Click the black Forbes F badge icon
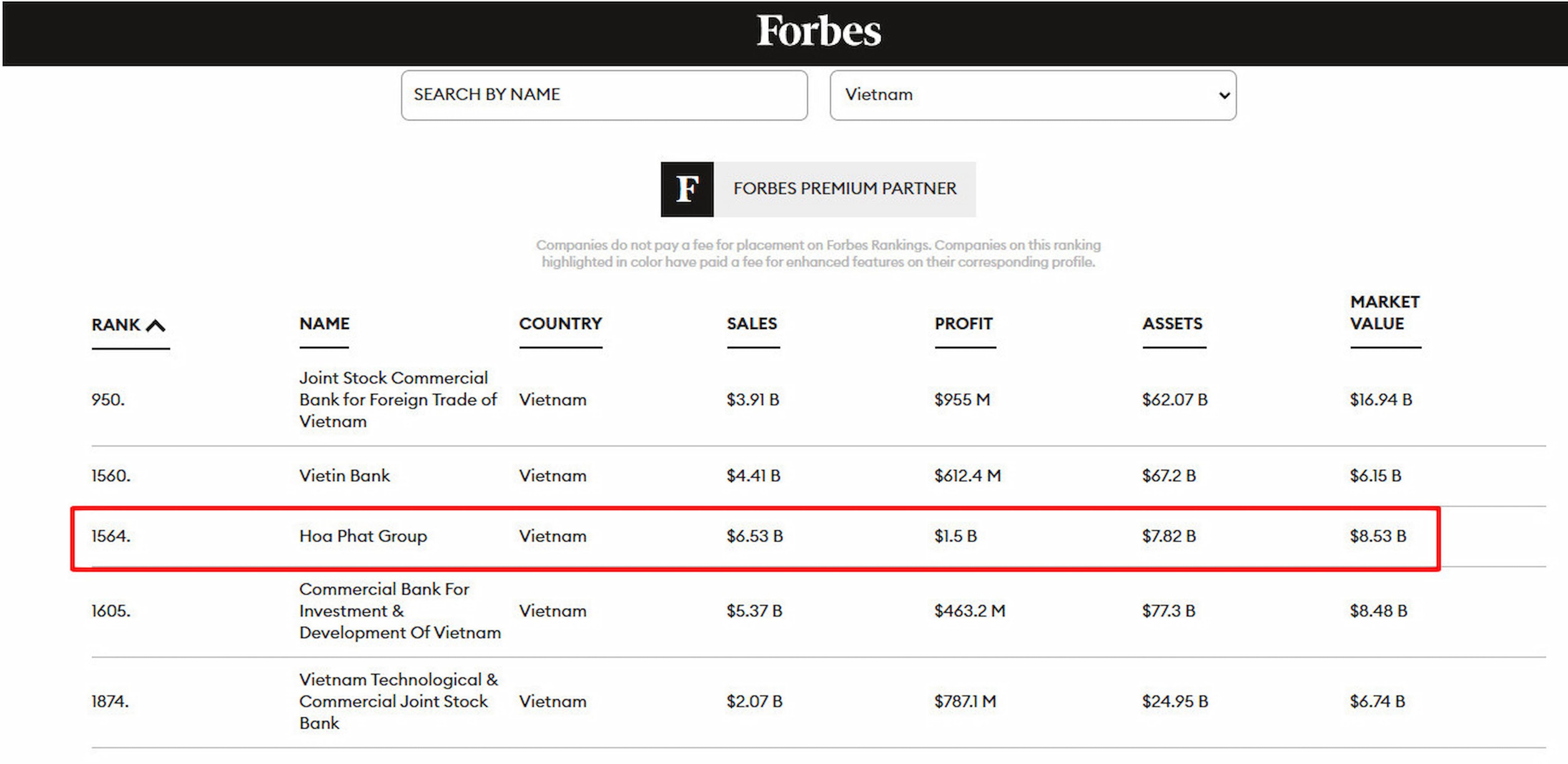The height and width of the screenshot is (764, 1568). (x=687, y=189)
